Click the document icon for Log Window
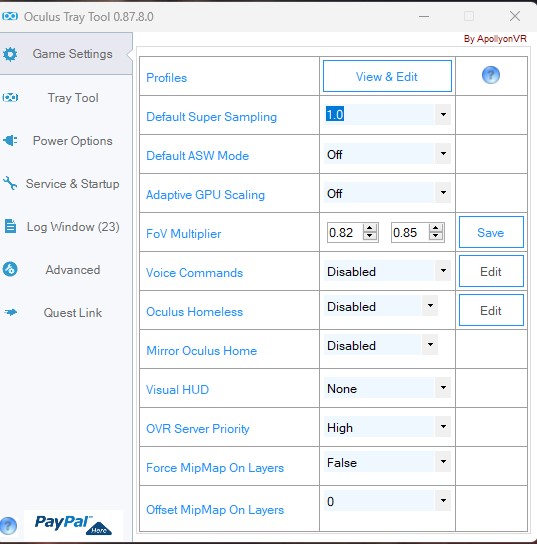The image size is (537, 544). click(10, 226)
